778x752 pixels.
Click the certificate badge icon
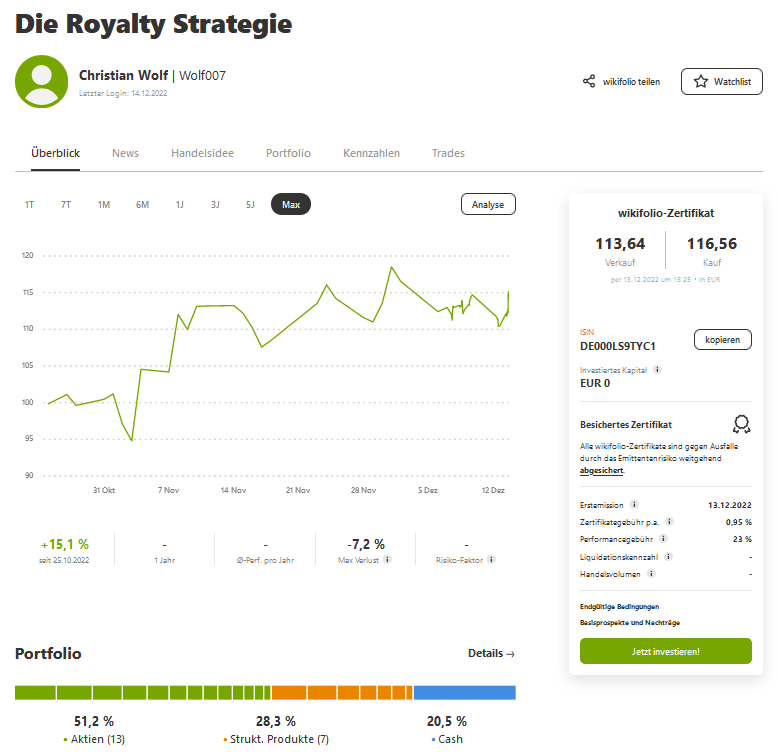(x=741, y=424)
